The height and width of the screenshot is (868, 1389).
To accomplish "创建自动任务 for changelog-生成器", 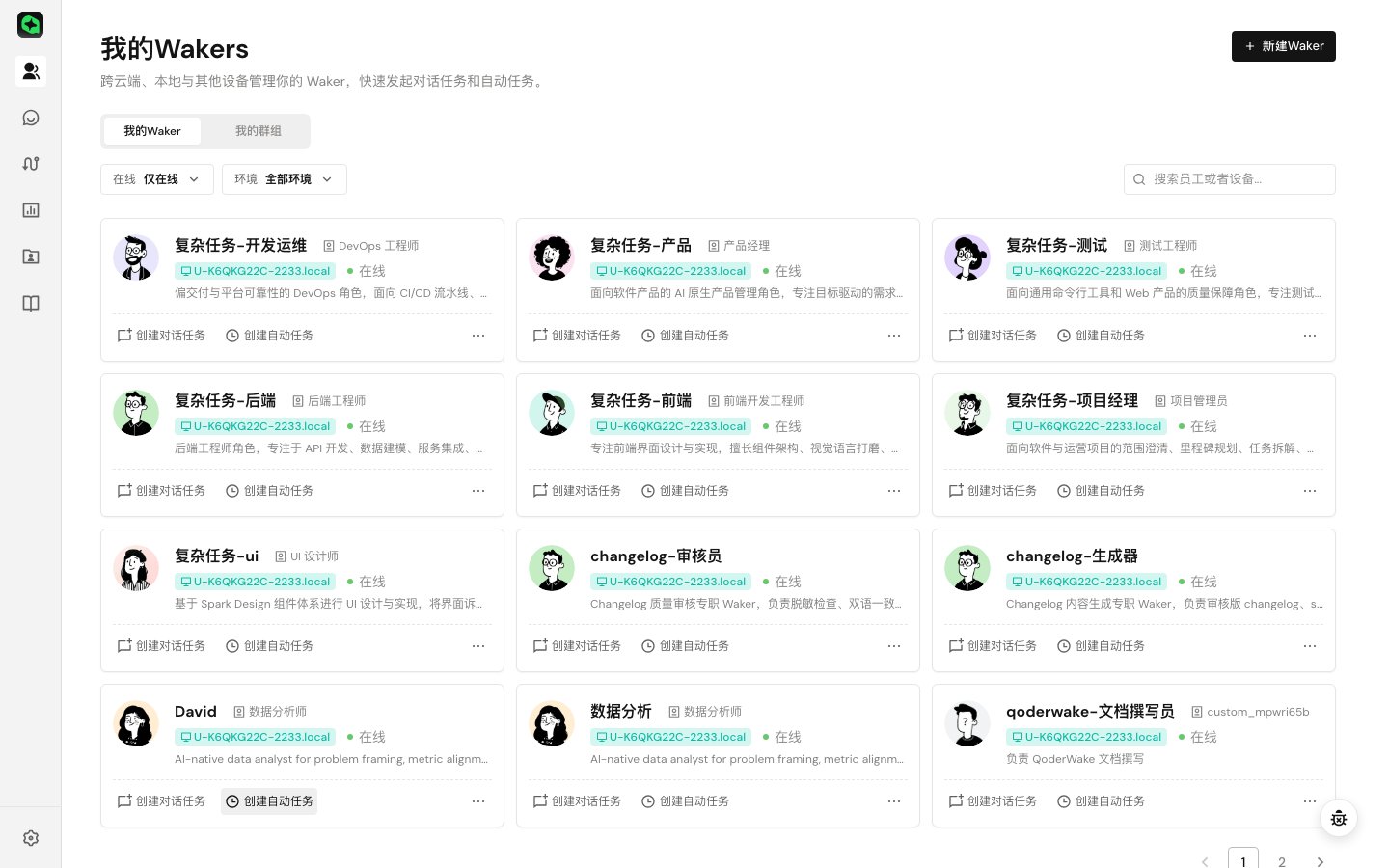I will (x=1101, y=646).
